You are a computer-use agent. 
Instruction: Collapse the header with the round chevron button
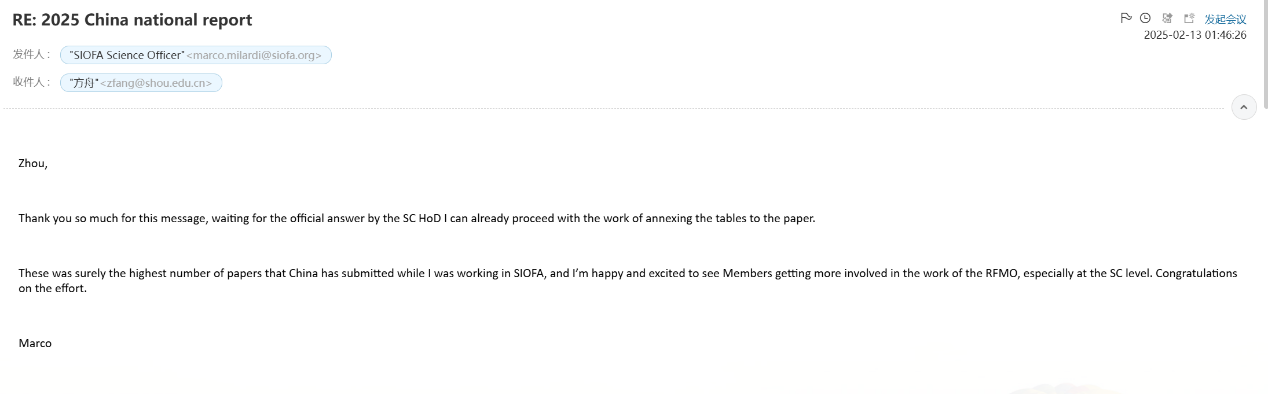click(x=1244, y=107)
